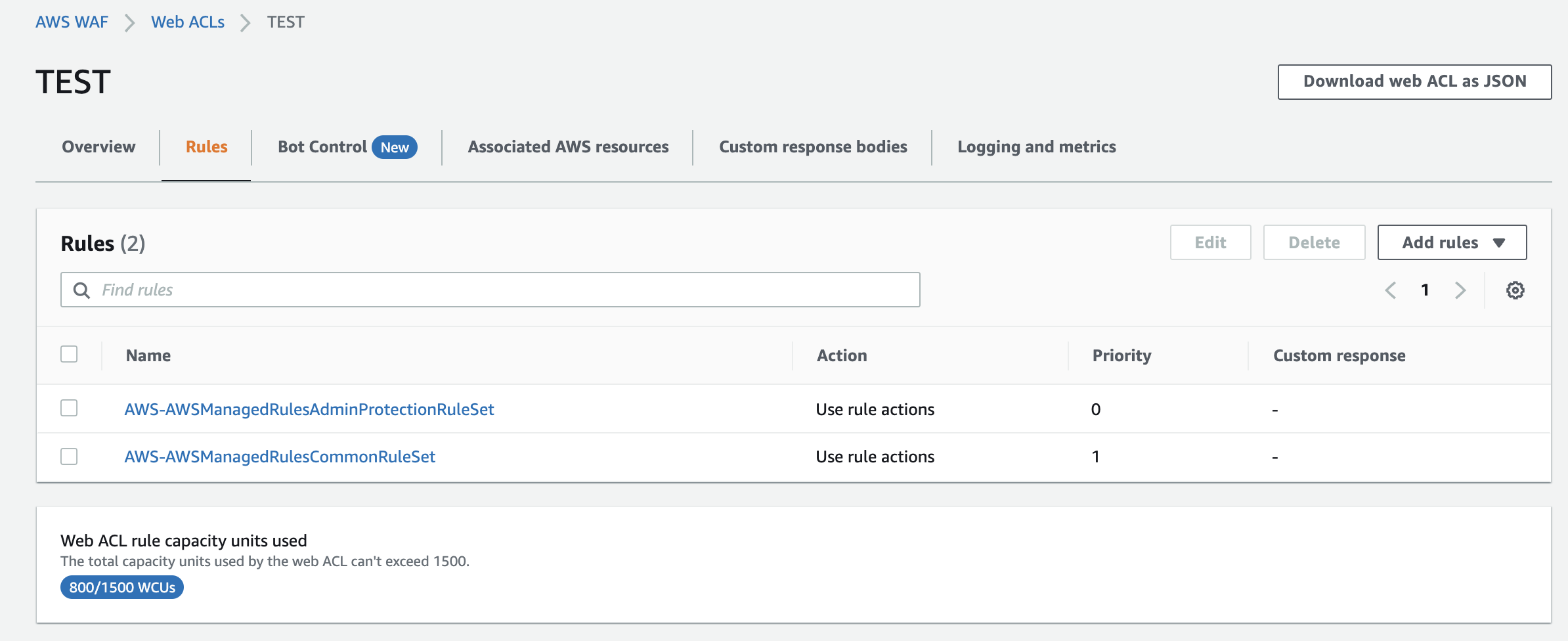Click the breadcrumb chevron after AWS WAF
Screen dimensions: 1568x641
tap(129, 23)
